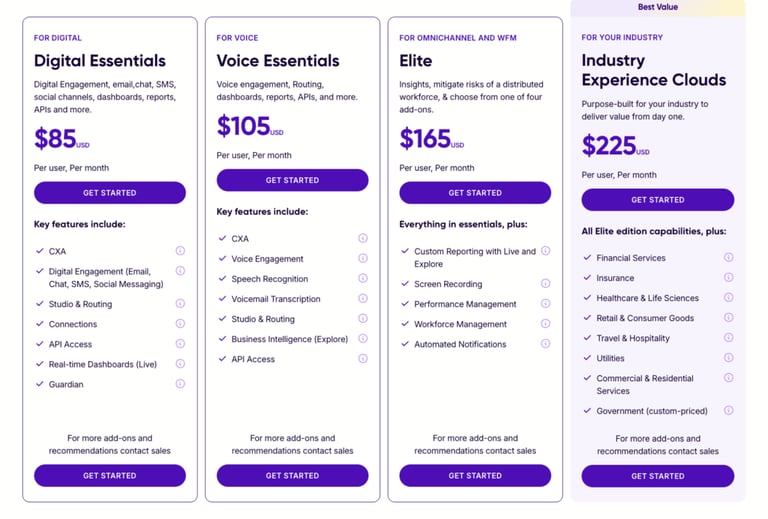Select top Get Started button for Elite

(475, 193)
